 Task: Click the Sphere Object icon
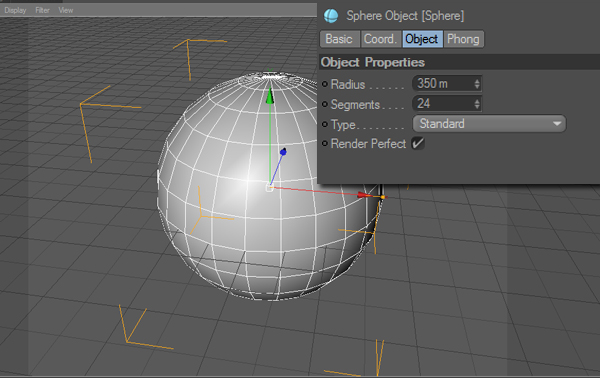click(331, 16)
